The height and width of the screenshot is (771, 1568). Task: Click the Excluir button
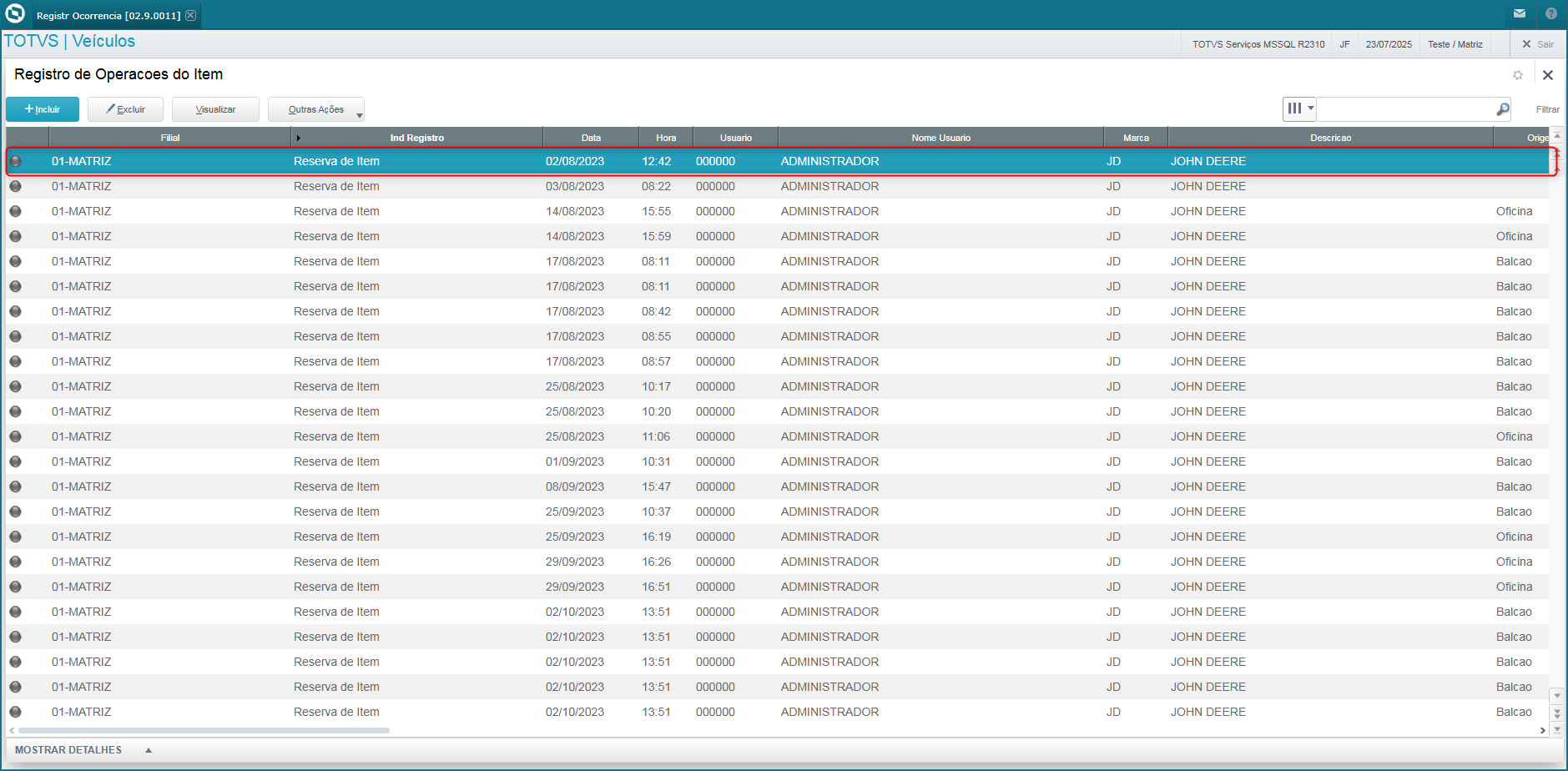click(125, 109)
